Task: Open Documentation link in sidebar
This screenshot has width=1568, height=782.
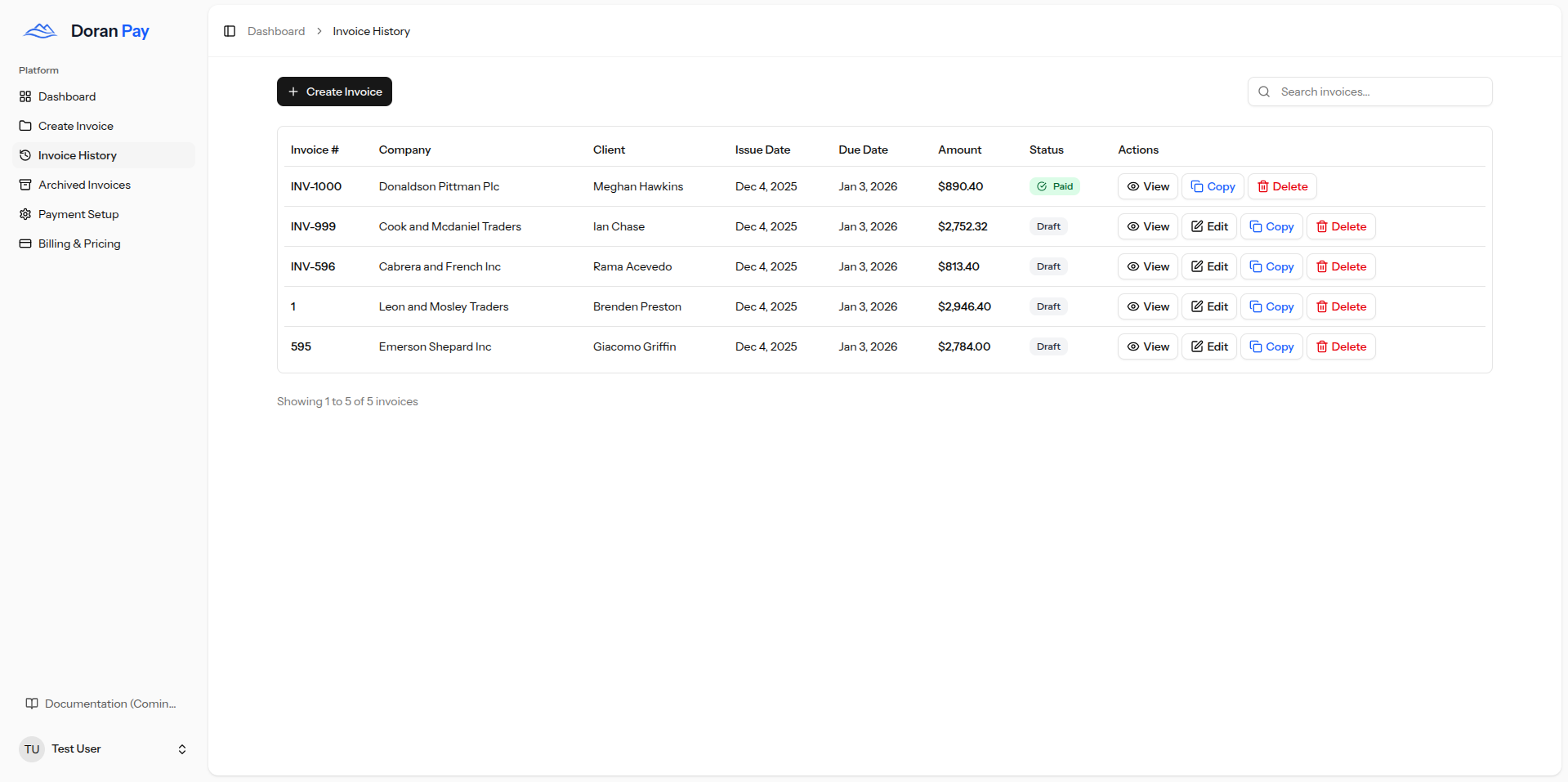Action: tap(109, 704)
